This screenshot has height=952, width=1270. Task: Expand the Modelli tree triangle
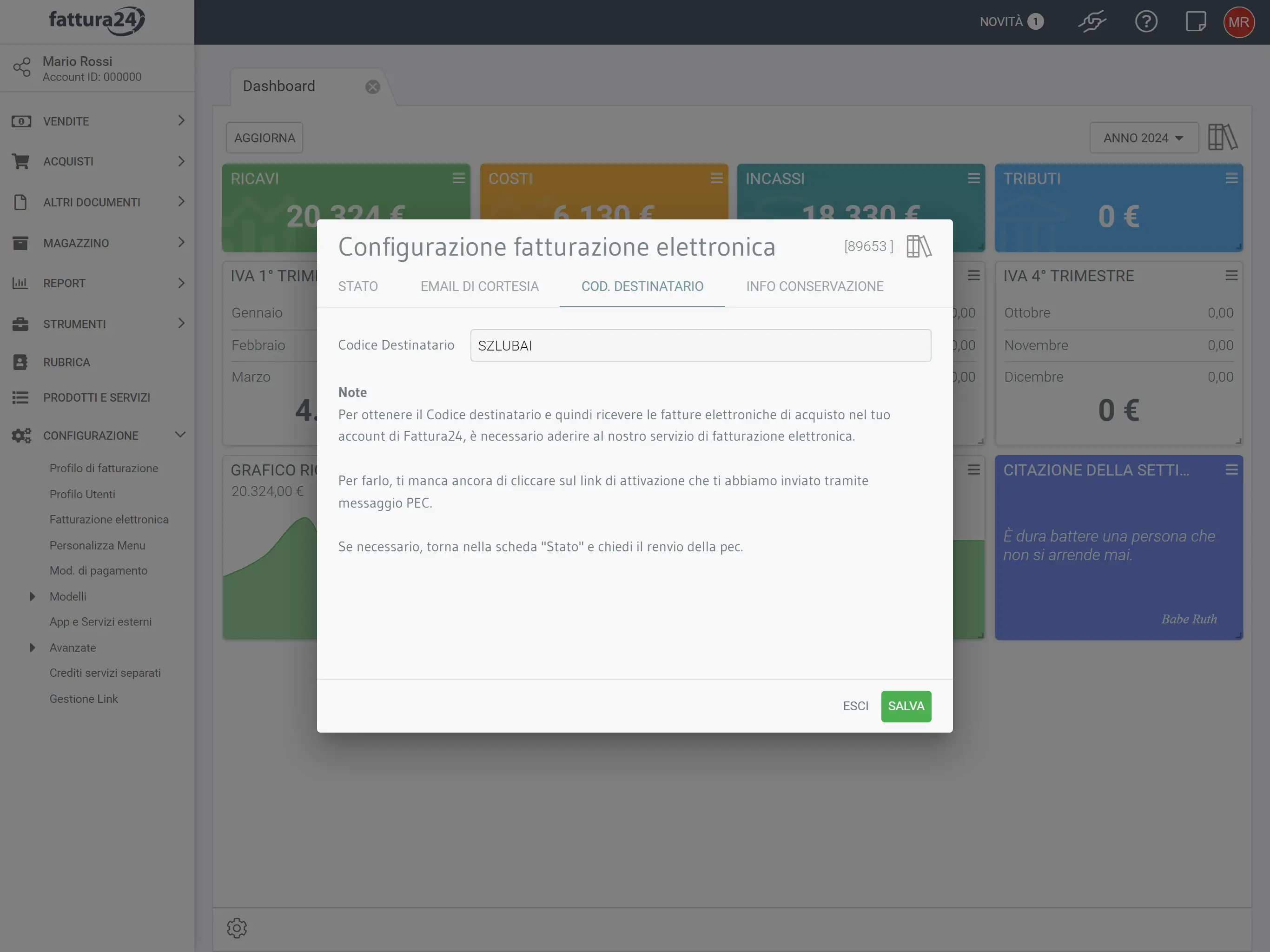pyautogui.click(x=33, y=596)
